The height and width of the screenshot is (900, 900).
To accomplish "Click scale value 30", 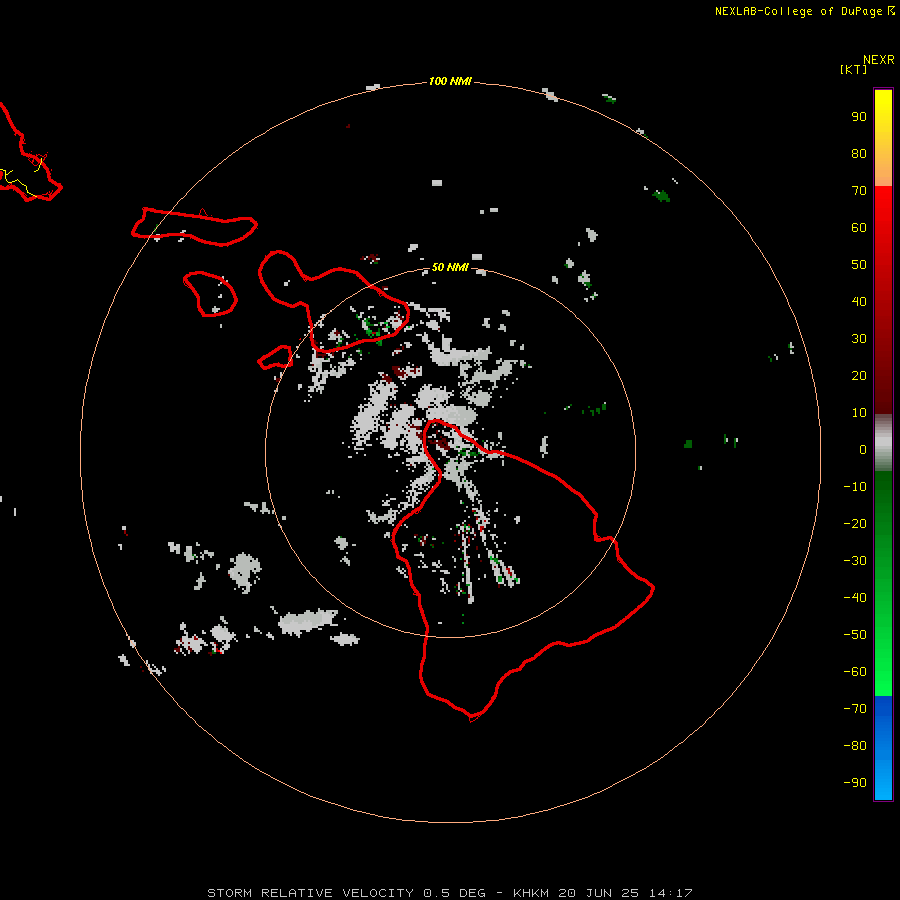I will (859, 339).
